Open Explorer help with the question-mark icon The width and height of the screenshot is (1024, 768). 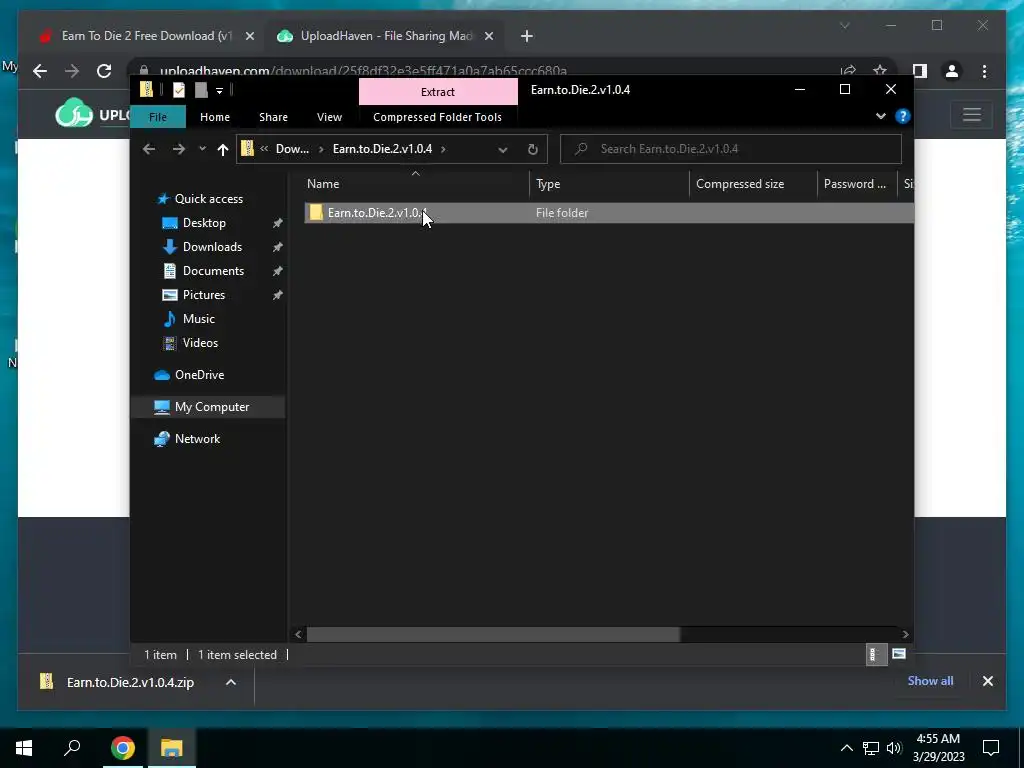click(903, 116)
